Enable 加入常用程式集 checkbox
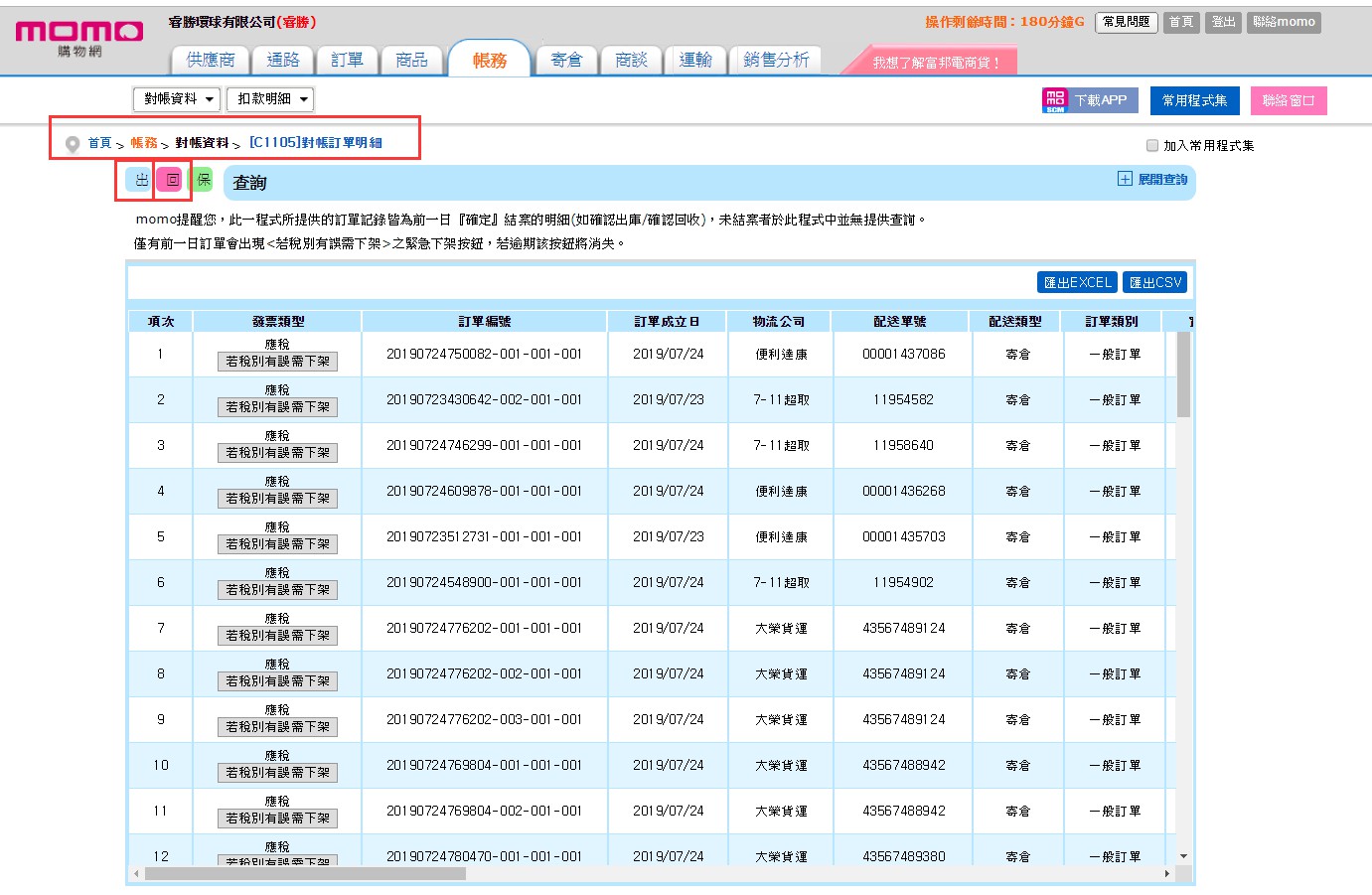This screenshot has height=895, width=1372. click(x=1152, y=145)
